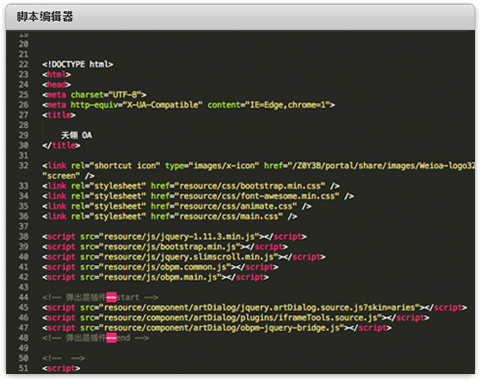Click the obpm-jquery-bridge.js script line
Screen dimensions: 481x381
(217, 328)
